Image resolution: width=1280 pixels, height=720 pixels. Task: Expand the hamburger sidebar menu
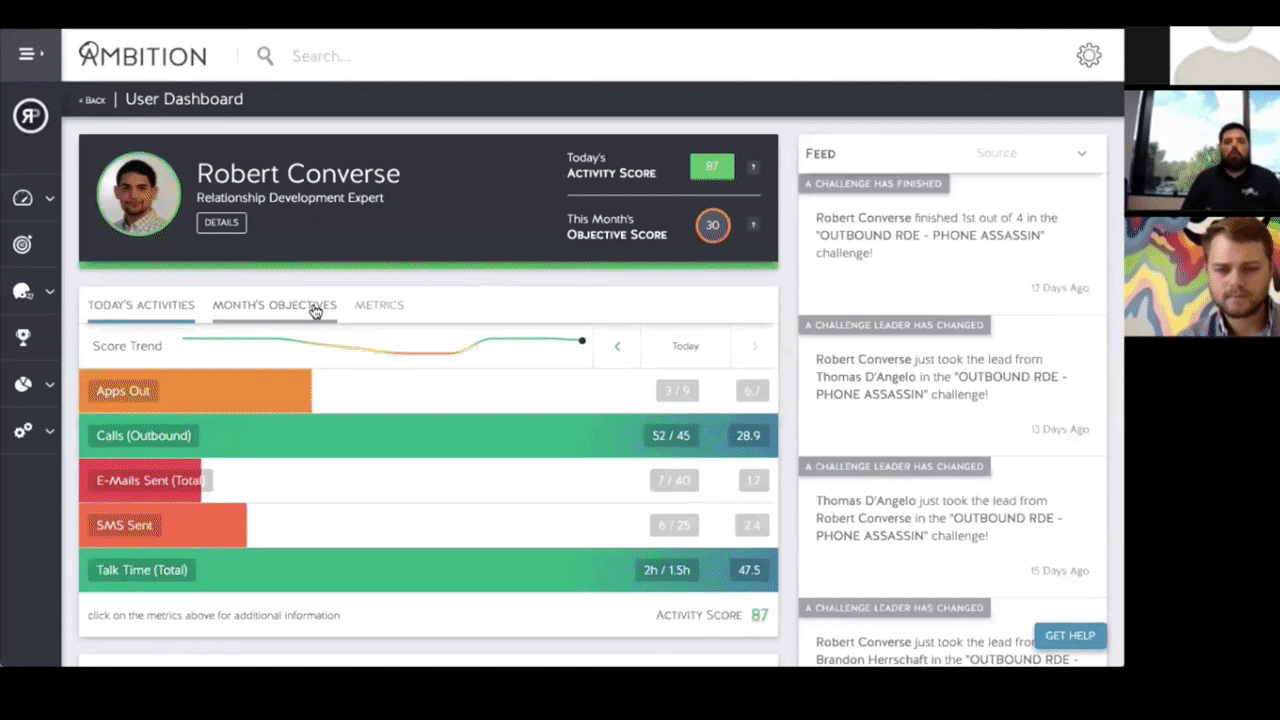(x=30, y=54)
